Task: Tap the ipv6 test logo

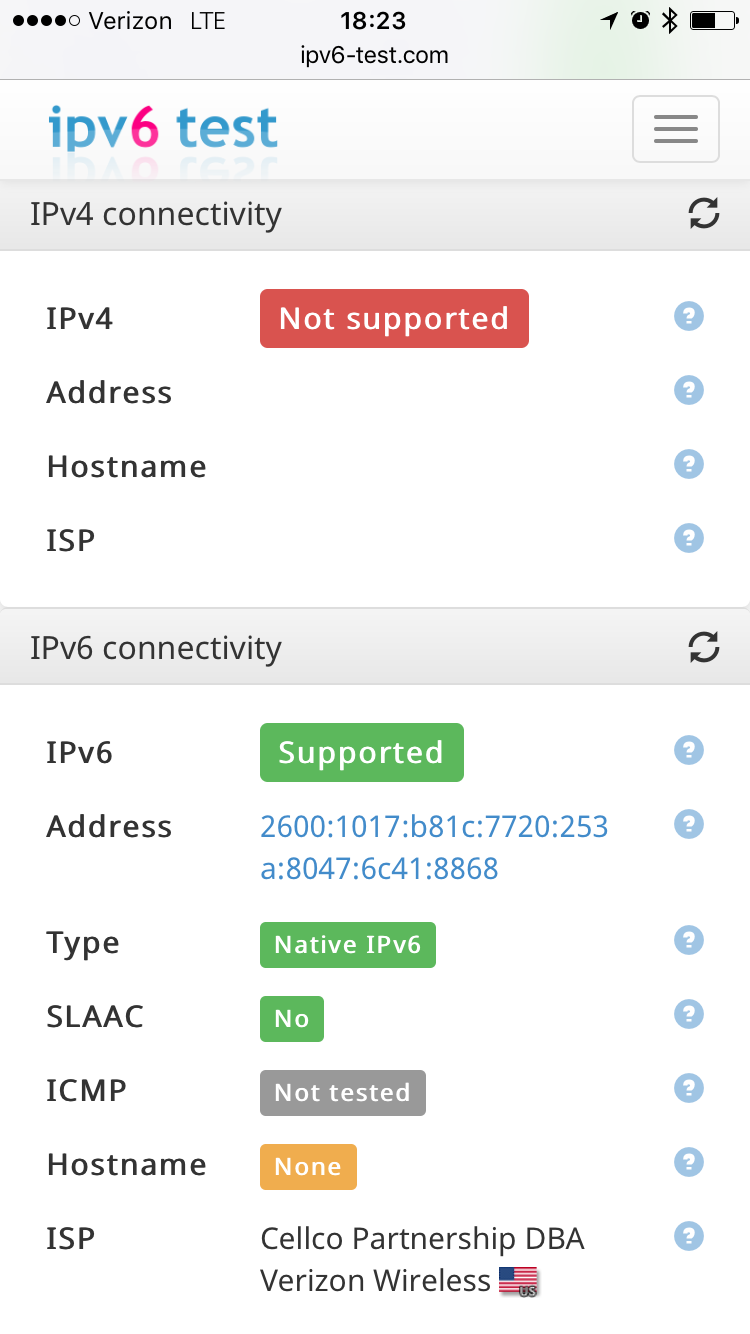Action: (163, 130)
